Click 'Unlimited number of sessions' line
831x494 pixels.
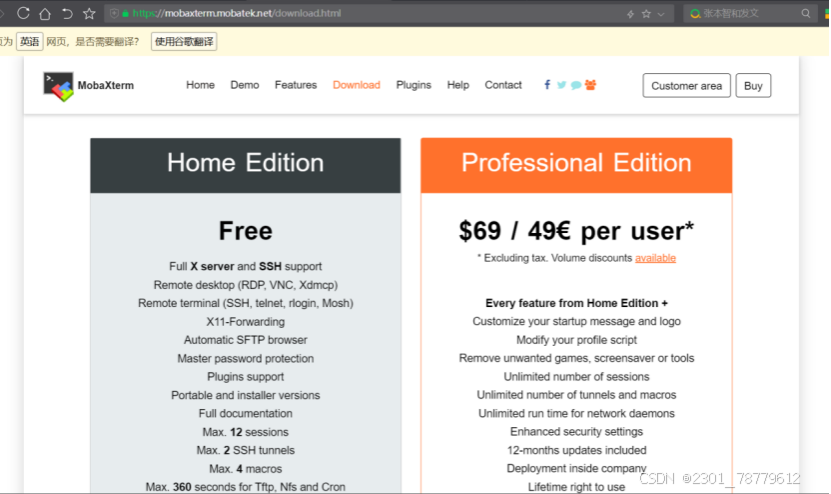(x=576, y=377)
